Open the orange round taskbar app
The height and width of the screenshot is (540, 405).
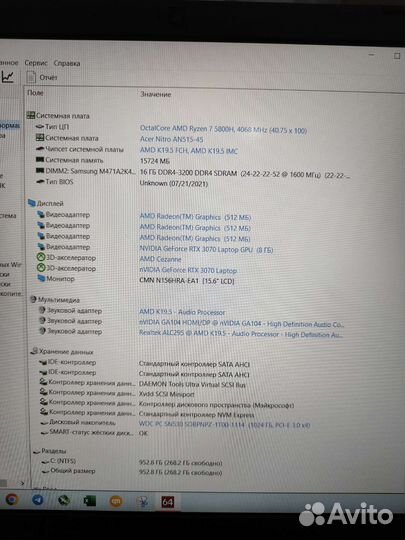point(116,501)
